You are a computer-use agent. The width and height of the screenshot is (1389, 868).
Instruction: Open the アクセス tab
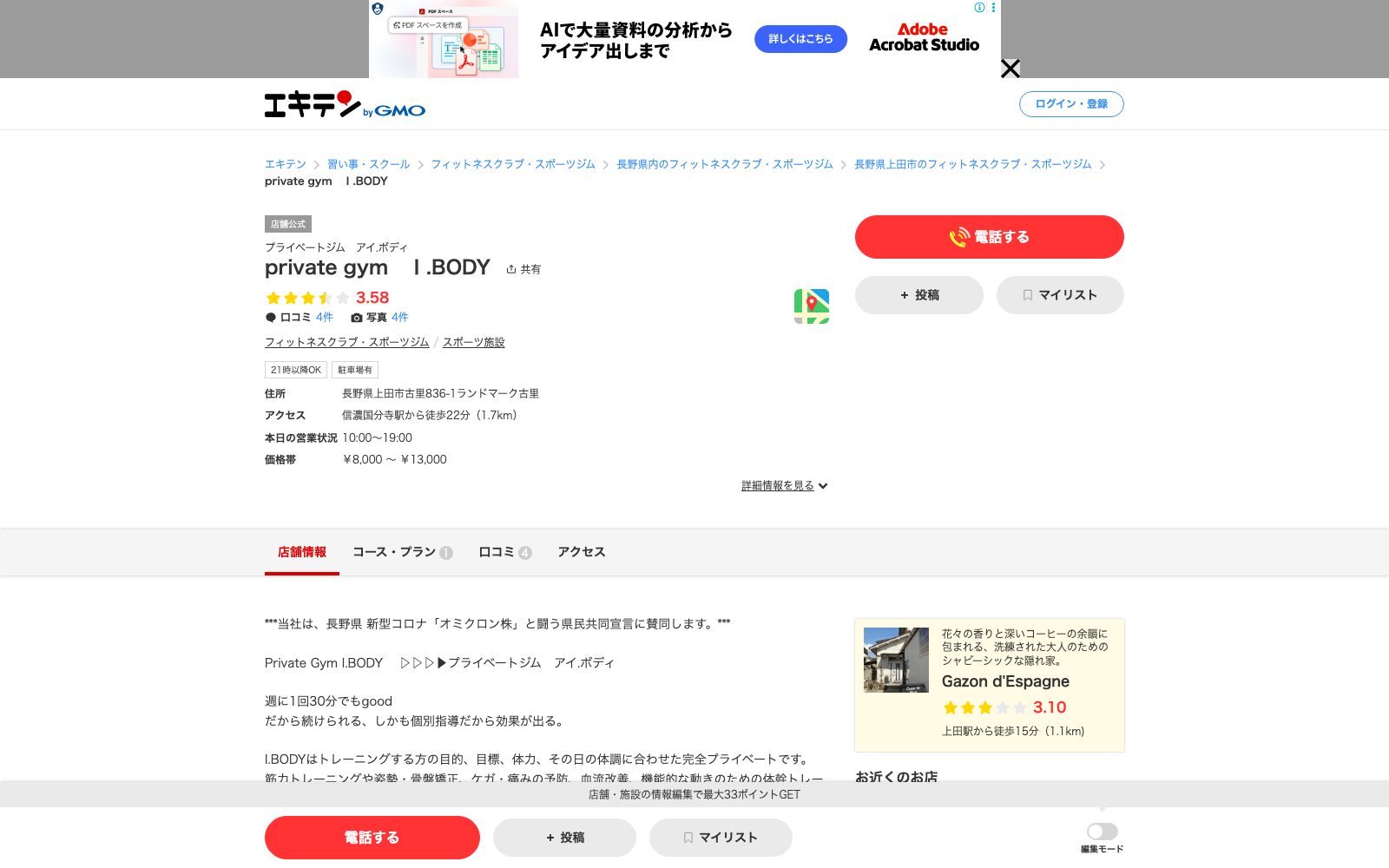(582, 552)
